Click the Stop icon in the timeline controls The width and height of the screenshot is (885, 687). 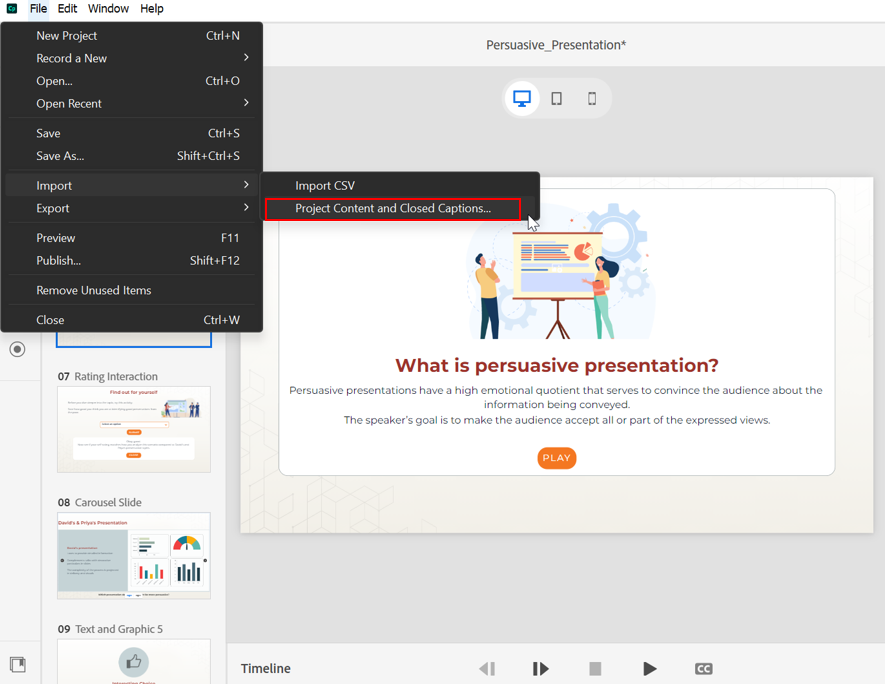(595, 668)
